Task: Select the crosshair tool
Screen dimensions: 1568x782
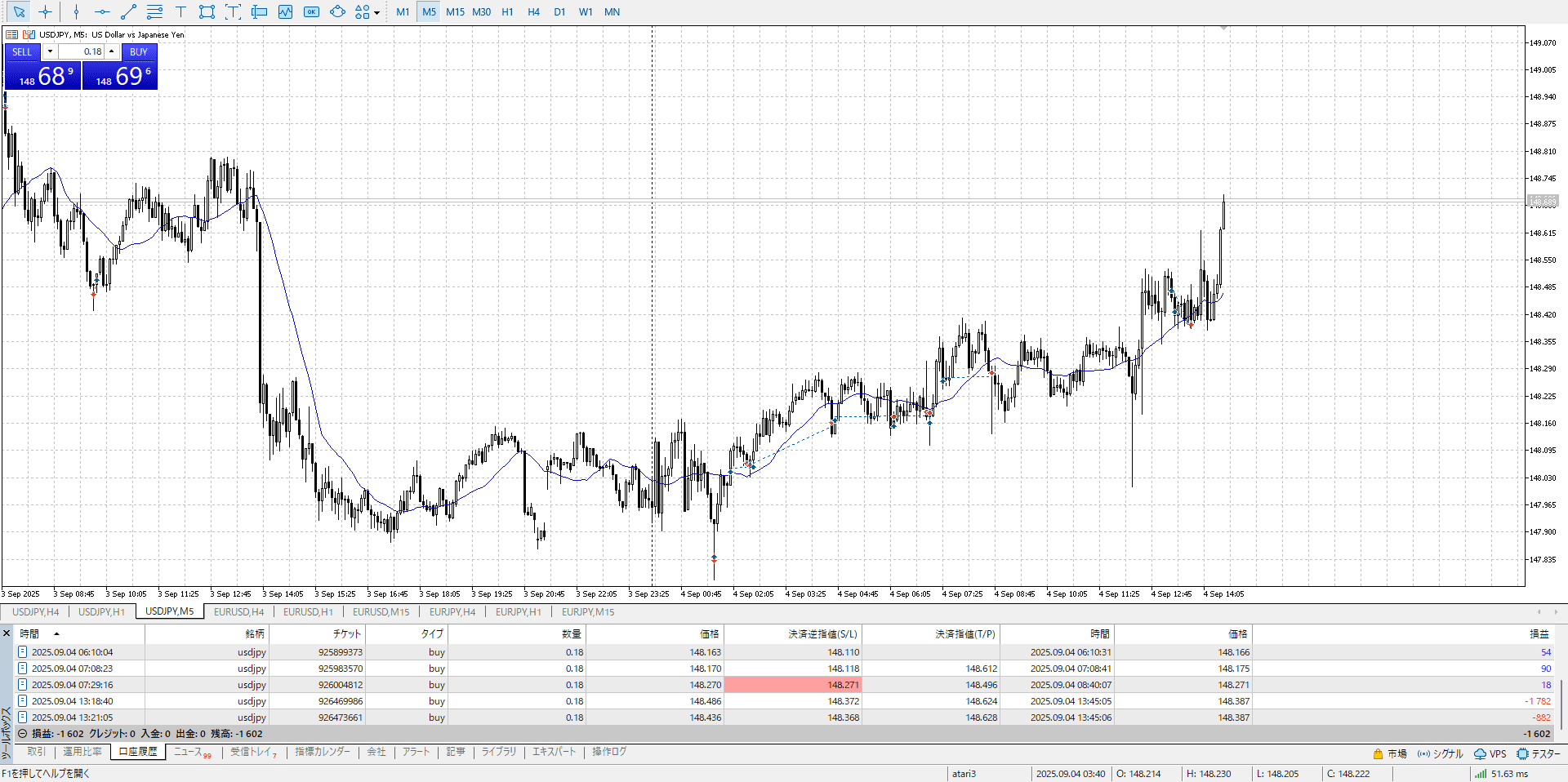Action: click(x=45, y=11)
